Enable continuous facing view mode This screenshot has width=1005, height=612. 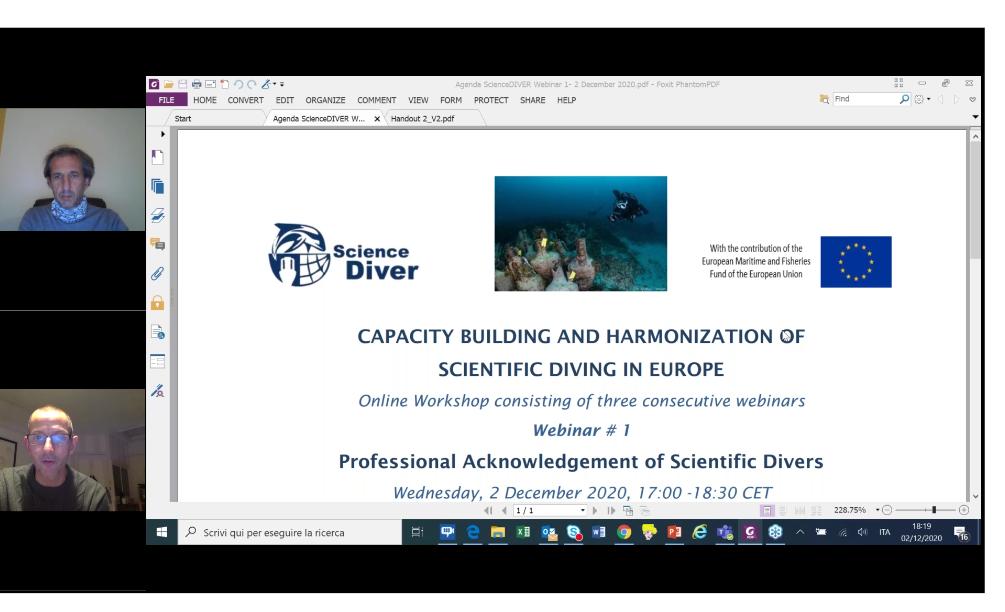(817, 511)
